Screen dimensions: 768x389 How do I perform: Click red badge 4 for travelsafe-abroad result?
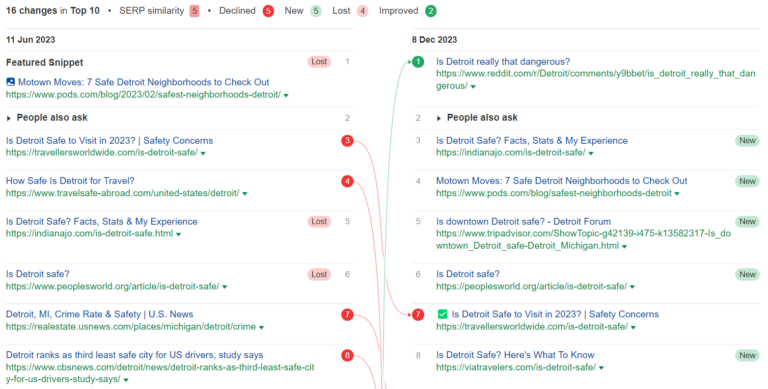[x=347, y=181]
